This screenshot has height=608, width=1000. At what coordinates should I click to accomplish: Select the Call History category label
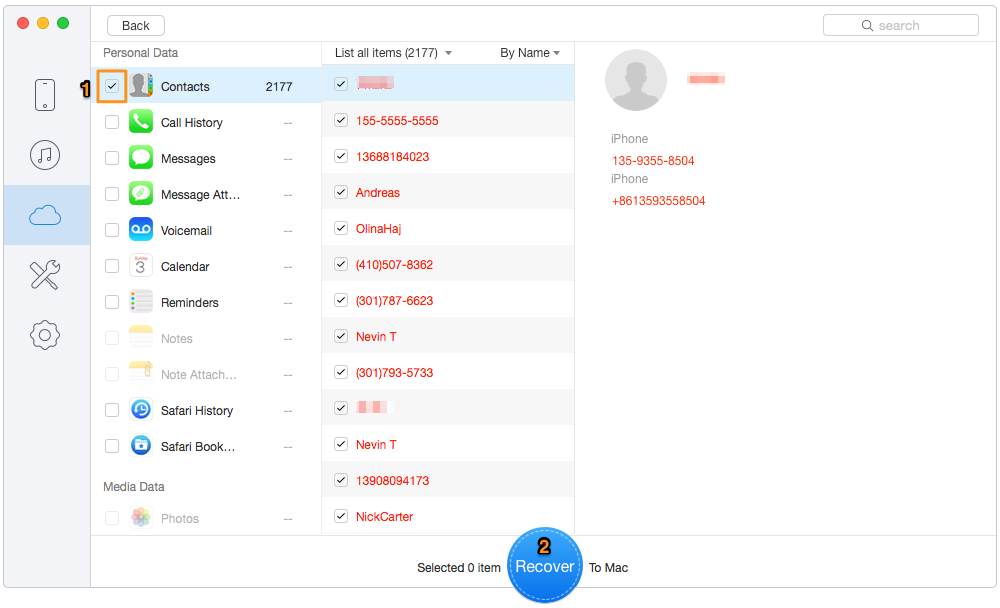click(x=191, y=122)
